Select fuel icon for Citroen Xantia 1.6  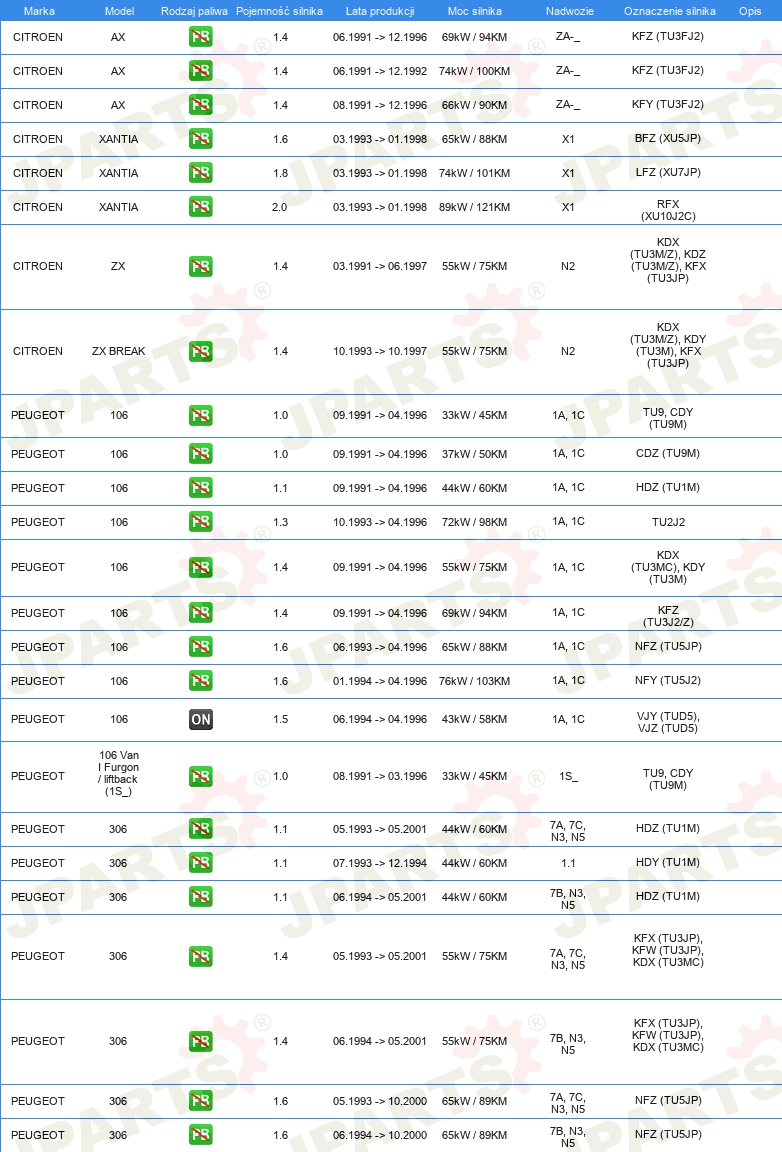(x=201, y=139)
